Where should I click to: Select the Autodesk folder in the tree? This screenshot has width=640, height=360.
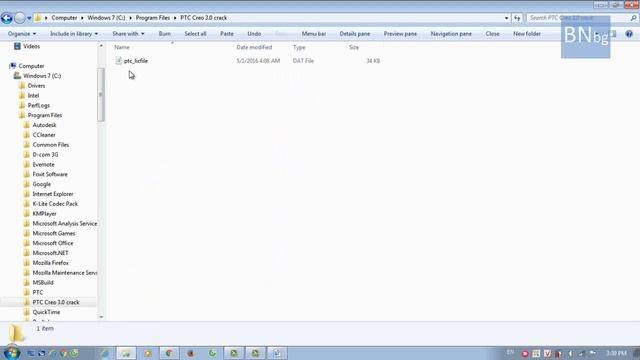coord(44,125)
